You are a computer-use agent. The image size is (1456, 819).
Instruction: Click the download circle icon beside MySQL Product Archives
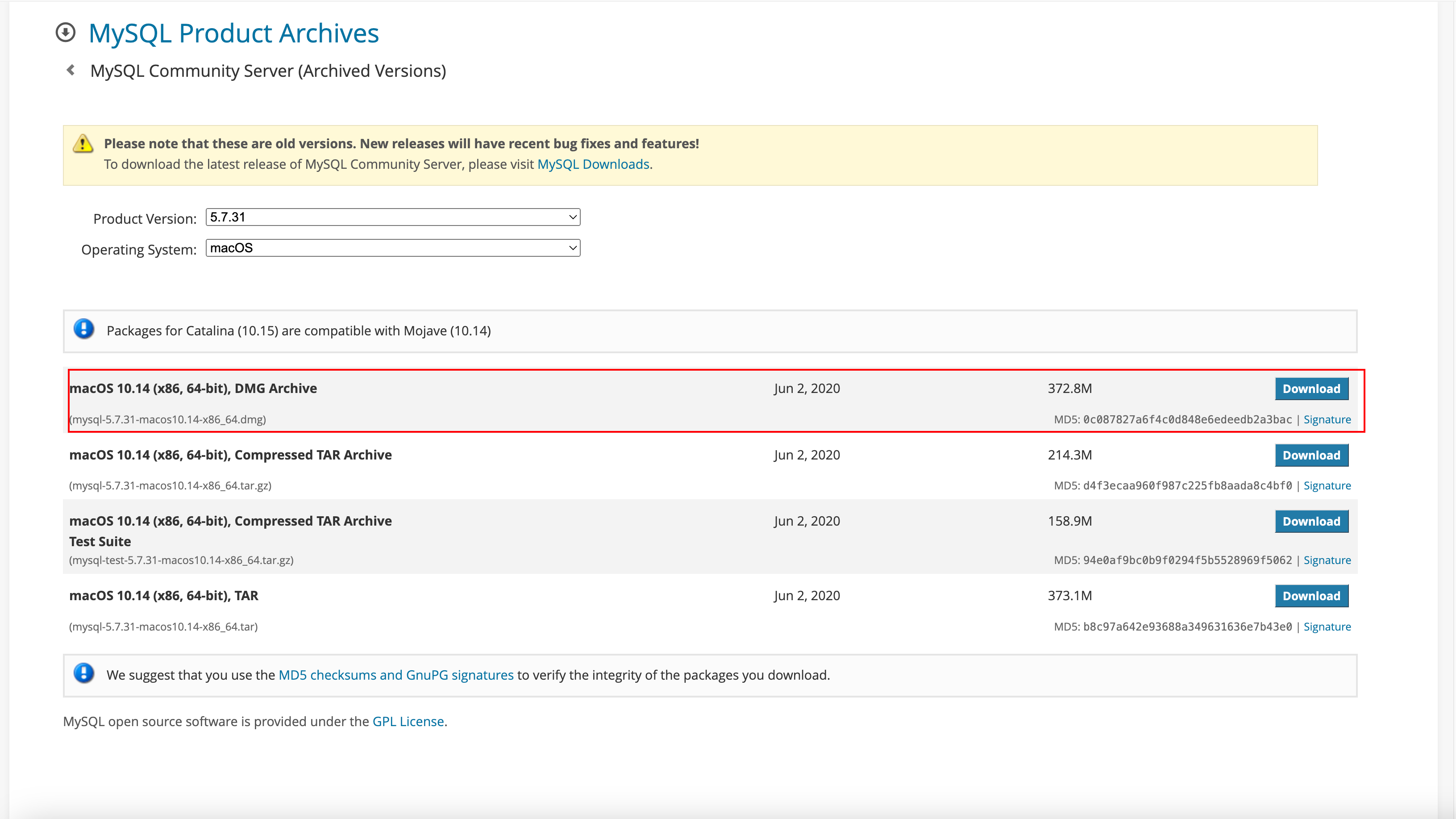click(66, 32)
